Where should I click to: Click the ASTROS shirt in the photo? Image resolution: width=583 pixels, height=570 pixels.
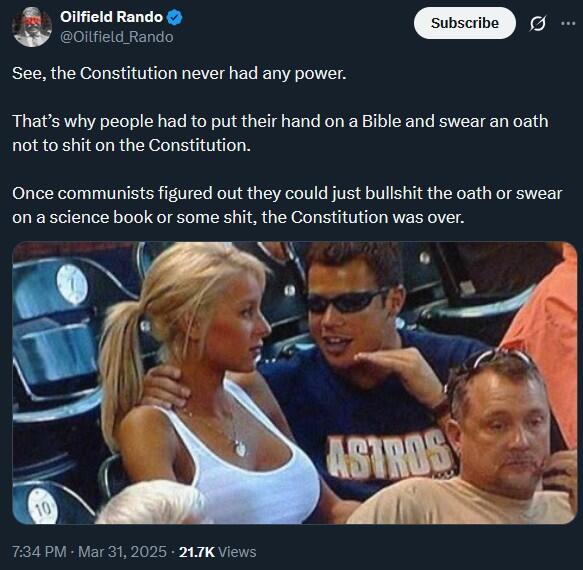(x=390, y=456)
